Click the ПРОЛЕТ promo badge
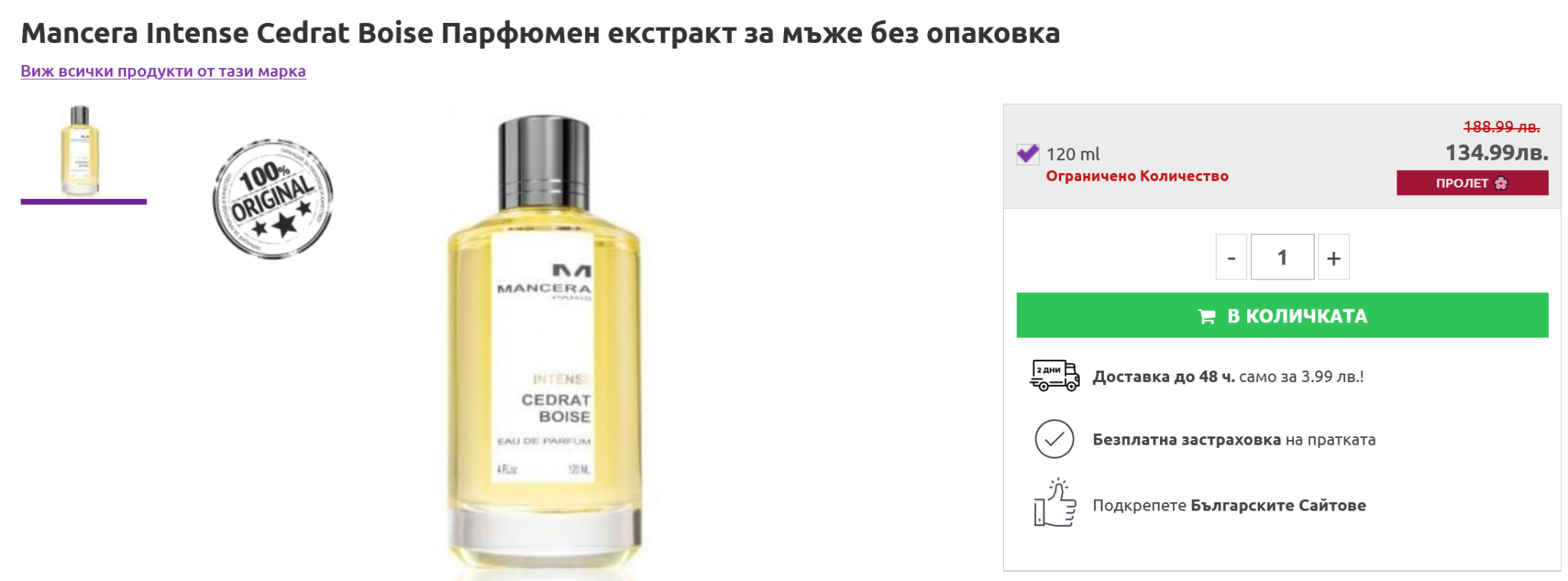 tap(1472, 183)
